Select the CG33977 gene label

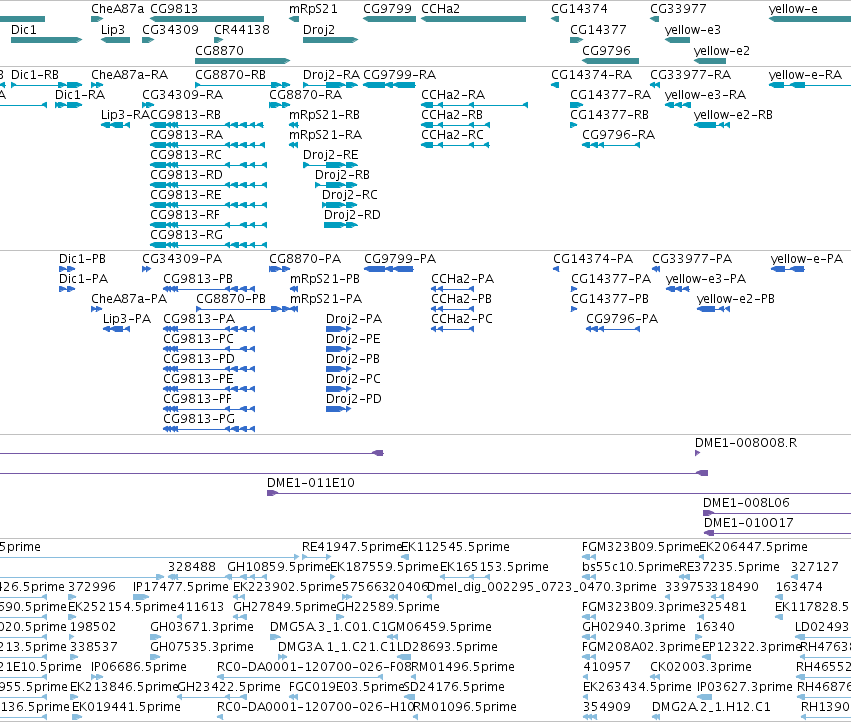[x=678, y=9]
